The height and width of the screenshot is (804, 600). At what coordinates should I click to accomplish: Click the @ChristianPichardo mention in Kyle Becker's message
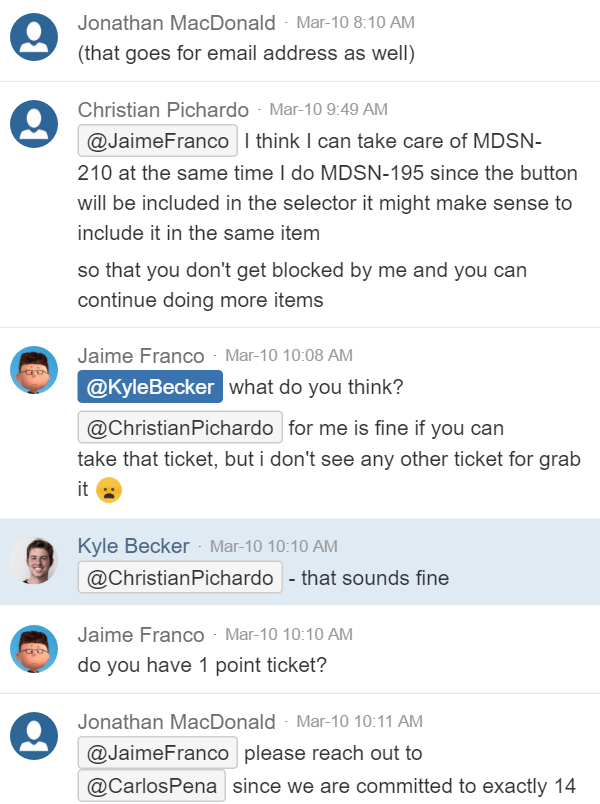[x=180, y=578]
